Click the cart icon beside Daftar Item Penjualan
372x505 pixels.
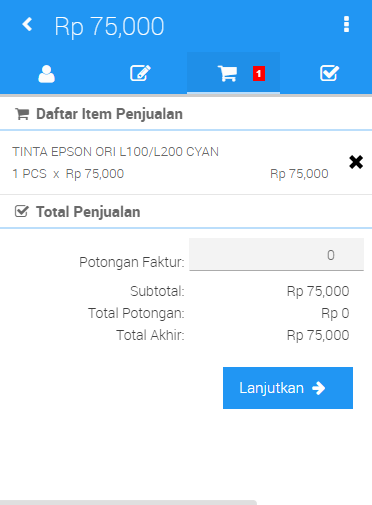point(22,114)
